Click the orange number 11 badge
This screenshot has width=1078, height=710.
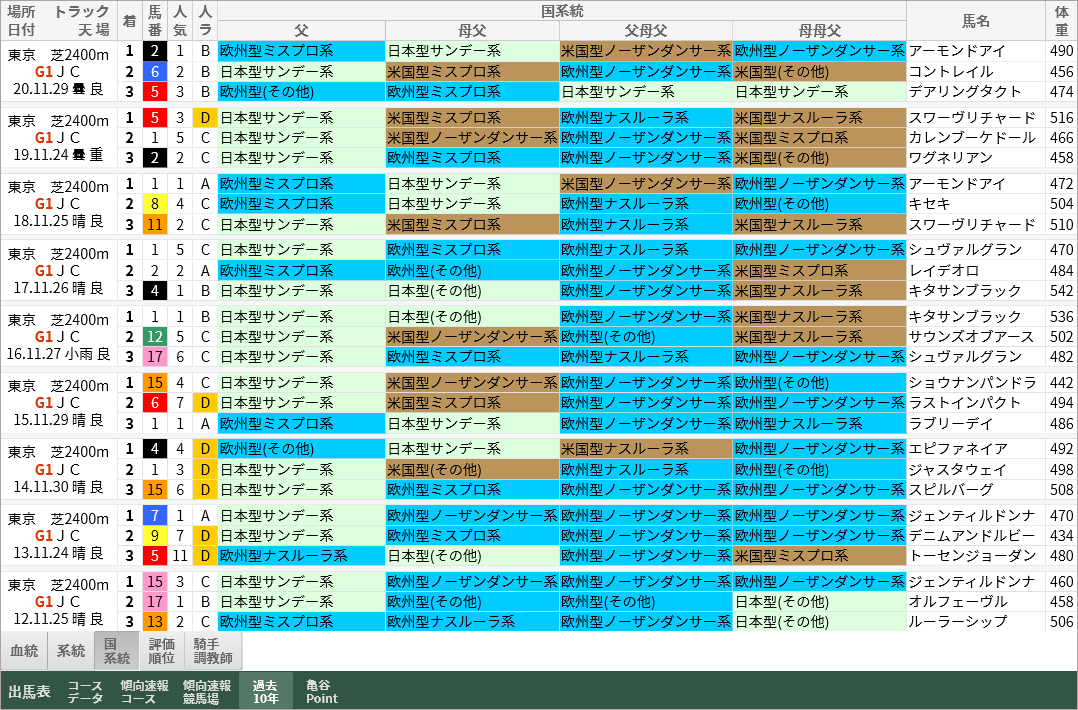(155, 224)
